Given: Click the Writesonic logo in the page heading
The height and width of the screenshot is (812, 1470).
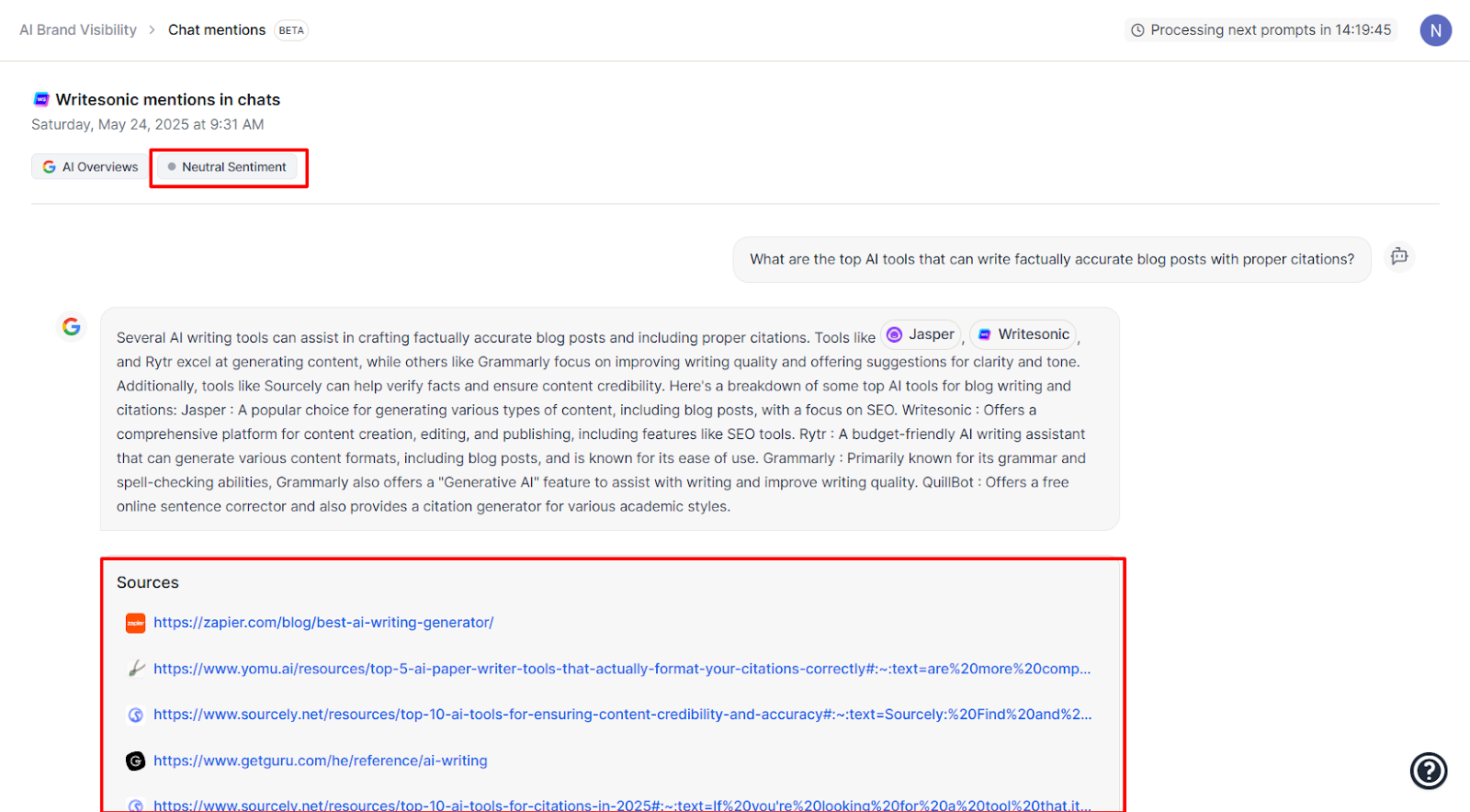Looking at the screenshot, I should [41, 99].
